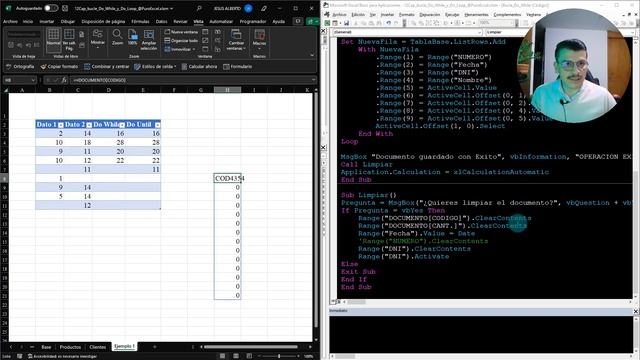
Task: Click Organizar todo in Ventana group
Action: [x=181, y=40]
